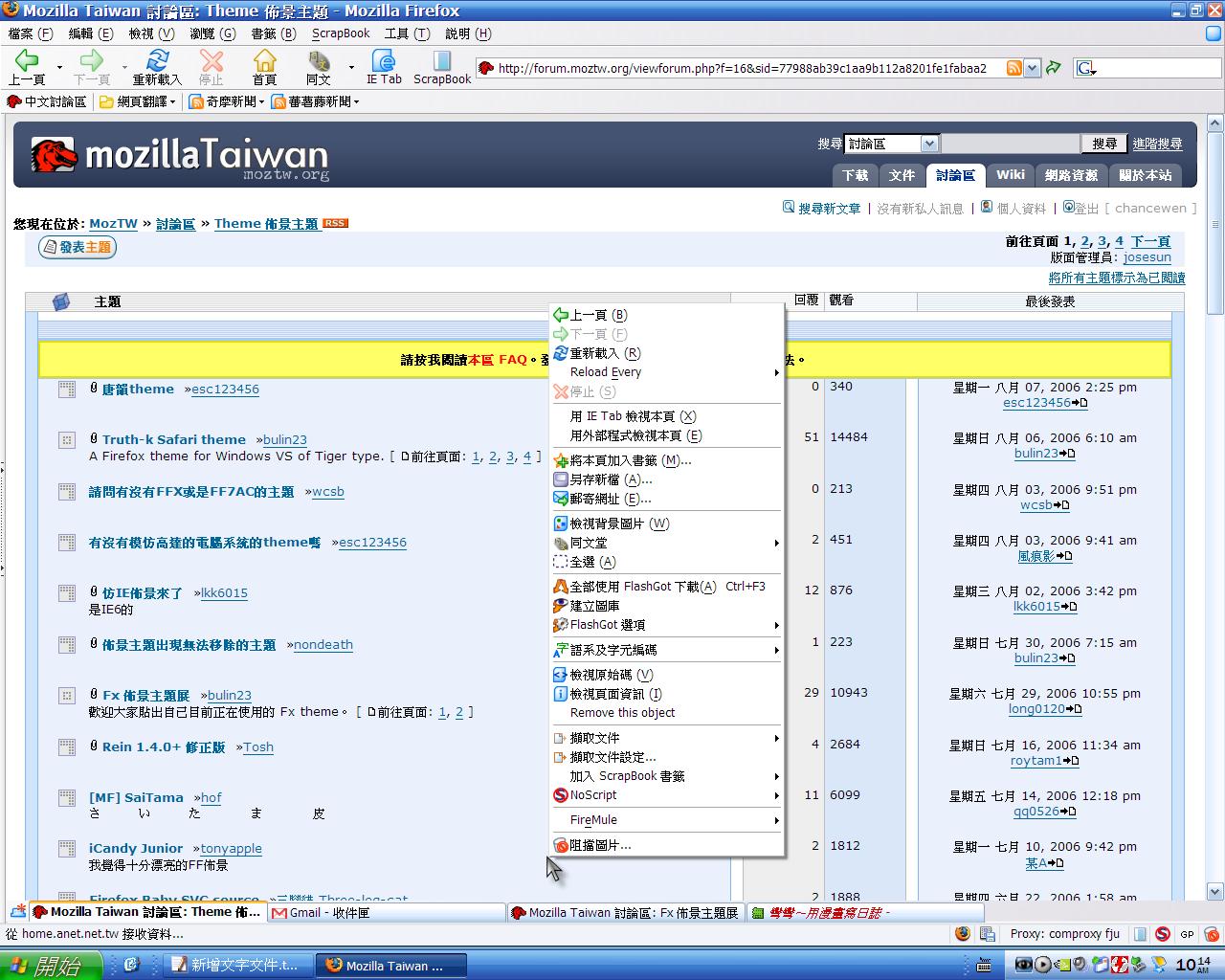Click the topic icon beside 唐韻theme
Screen dimensions: 1225x980
pos(66,390)
